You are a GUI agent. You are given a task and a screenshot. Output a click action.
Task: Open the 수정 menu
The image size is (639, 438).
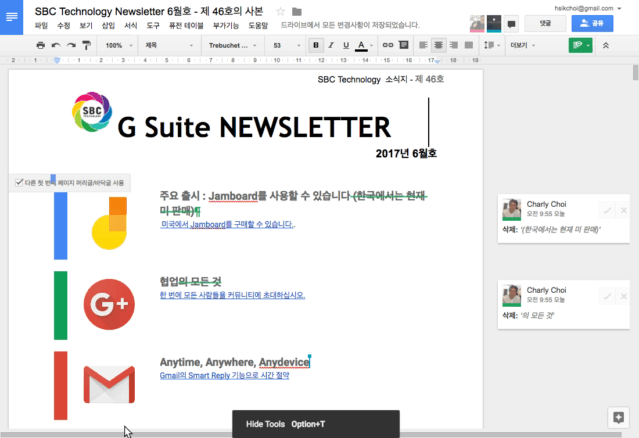click(64, 26)
